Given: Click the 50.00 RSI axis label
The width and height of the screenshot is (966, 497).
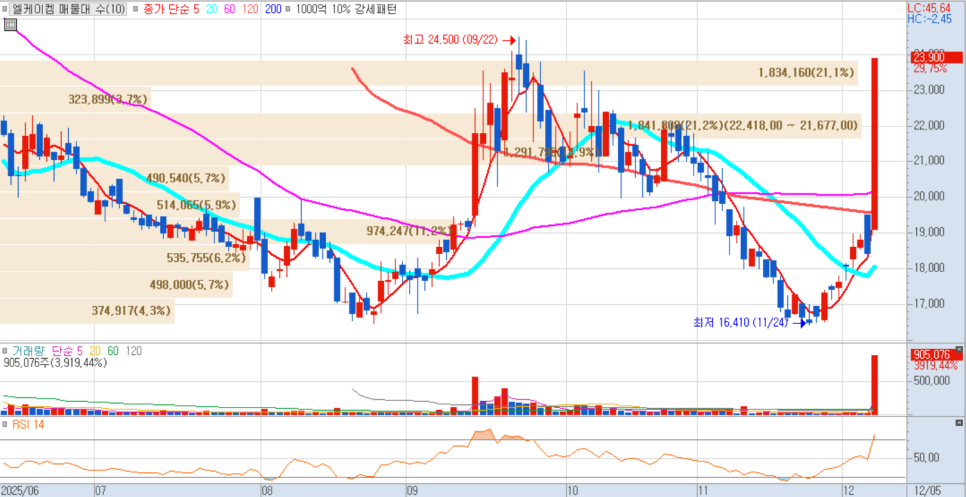Looking at the screenshot, I should [x=927, y=458].
